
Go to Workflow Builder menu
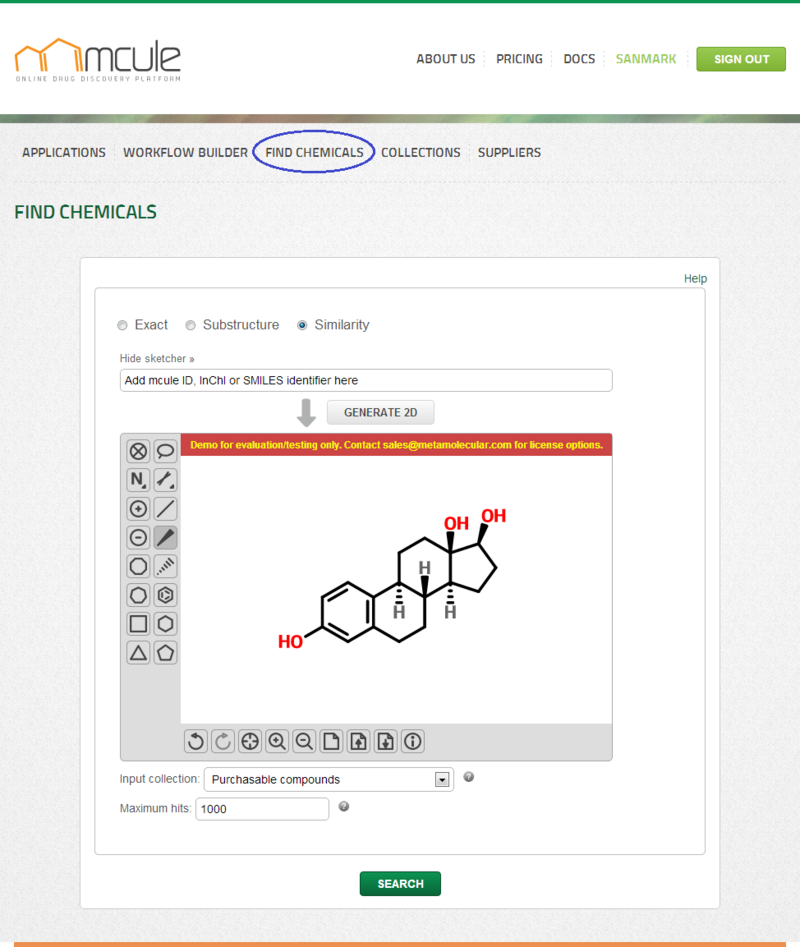(x=185, y=153)
